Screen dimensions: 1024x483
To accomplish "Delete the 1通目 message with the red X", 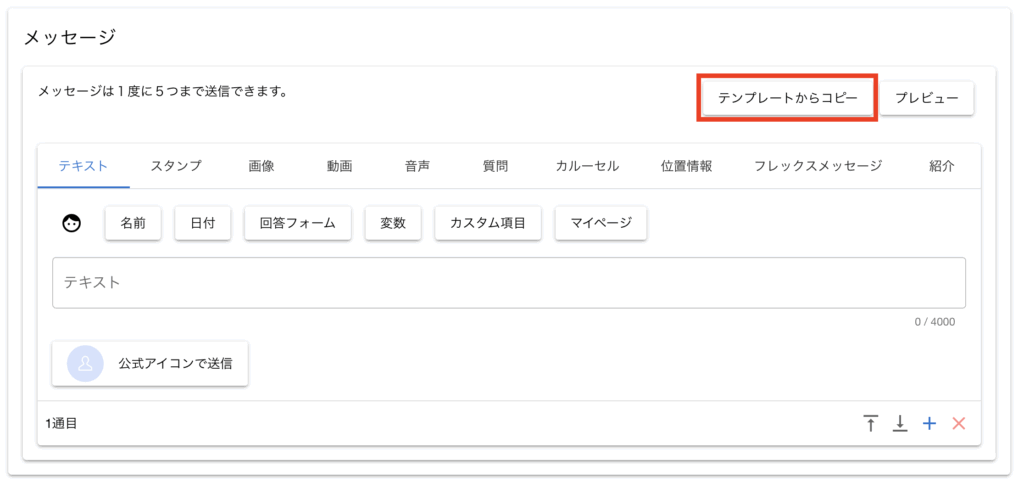I will tap(959, 424).
